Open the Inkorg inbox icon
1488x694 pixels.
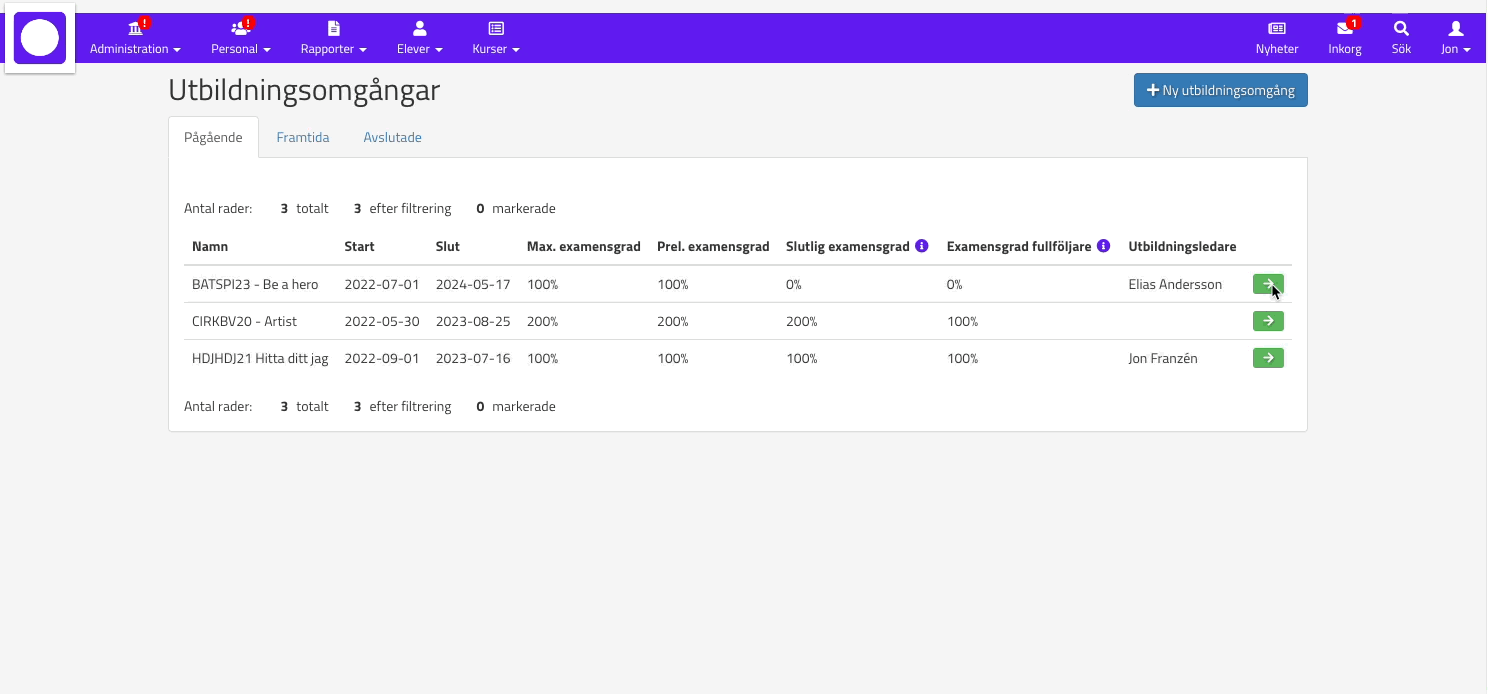(x=1344, y=29)
